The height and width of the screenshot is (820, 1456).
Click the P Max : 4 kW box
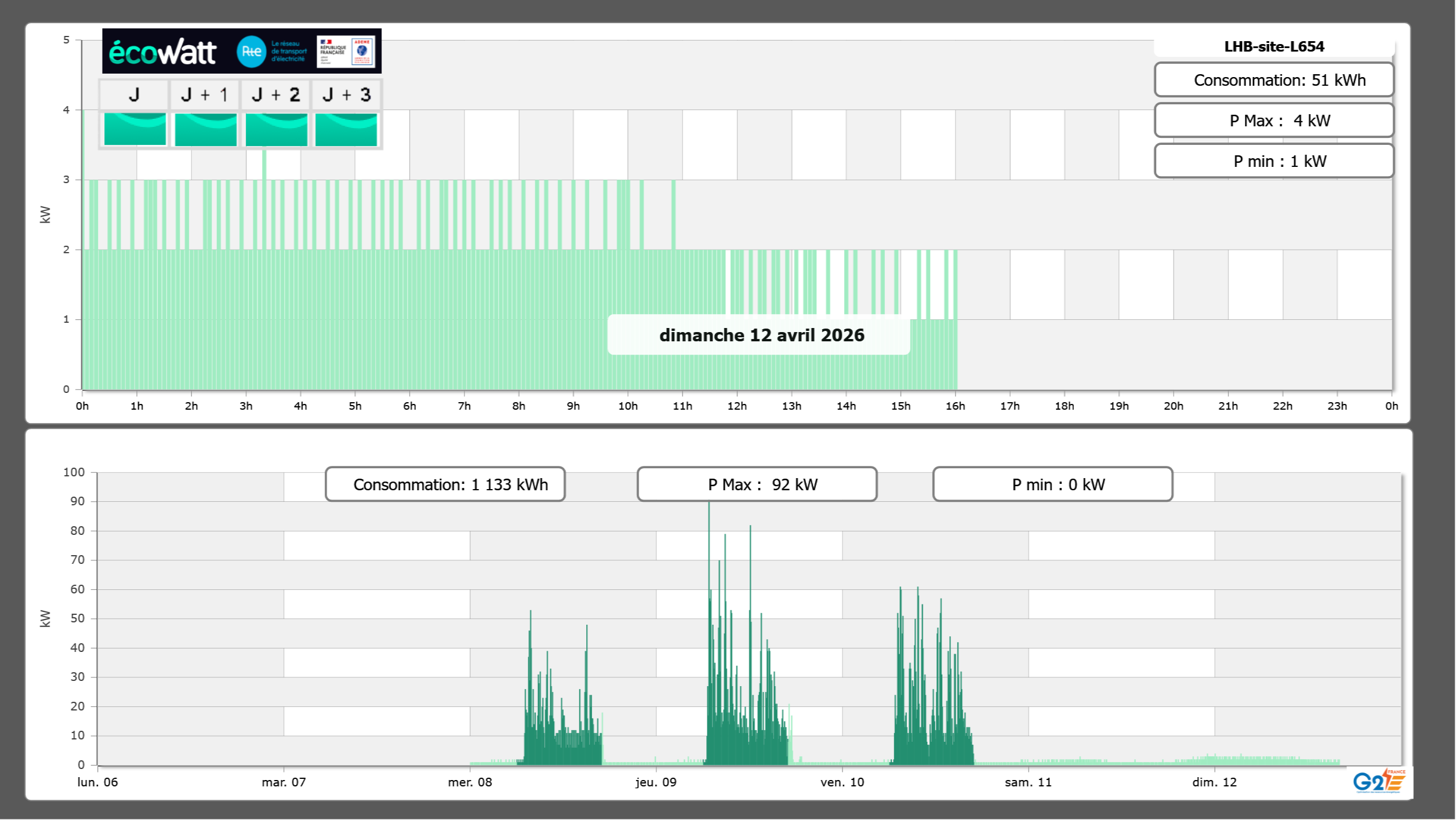[x=1273, y=121]
